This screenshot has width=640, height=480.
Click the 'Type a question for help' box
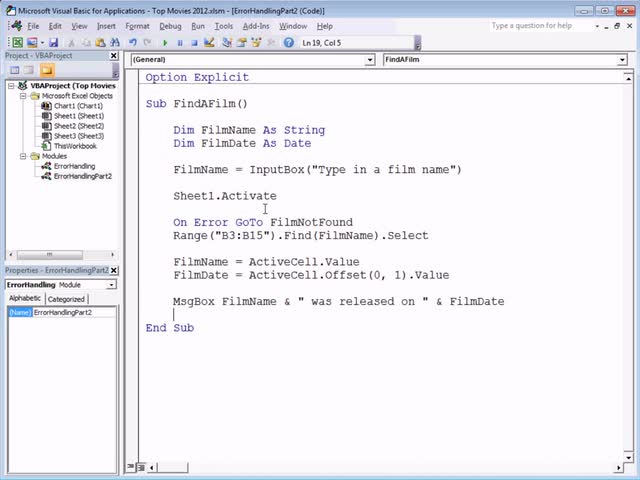click(541, 26)
